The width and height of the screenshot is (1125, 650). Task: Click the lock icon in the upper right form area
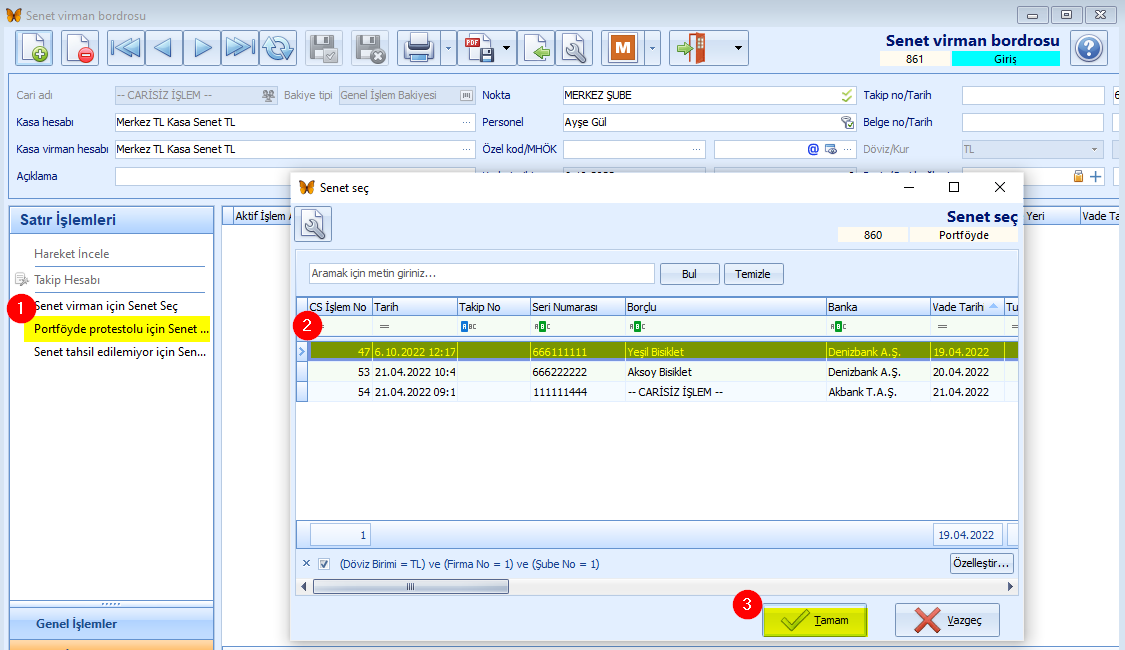pyautogui.click(x=1078, y=176)
